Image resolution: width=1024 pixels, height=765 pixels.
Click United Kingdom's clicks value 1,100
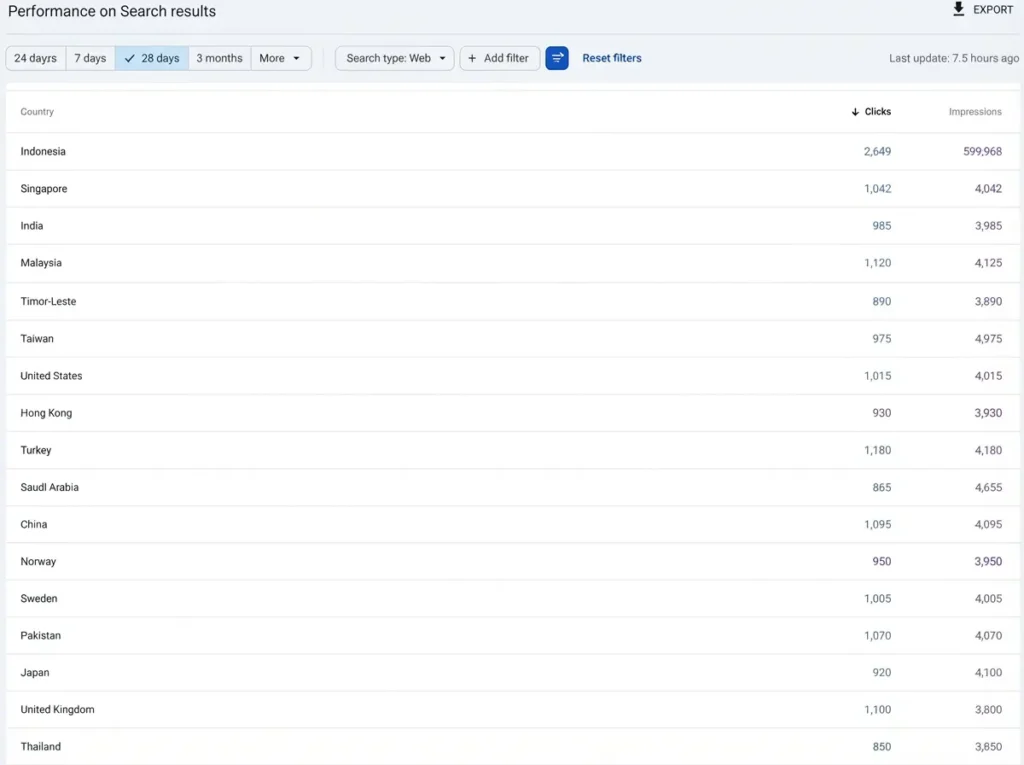pyautogui.click(x=877, y=709)
